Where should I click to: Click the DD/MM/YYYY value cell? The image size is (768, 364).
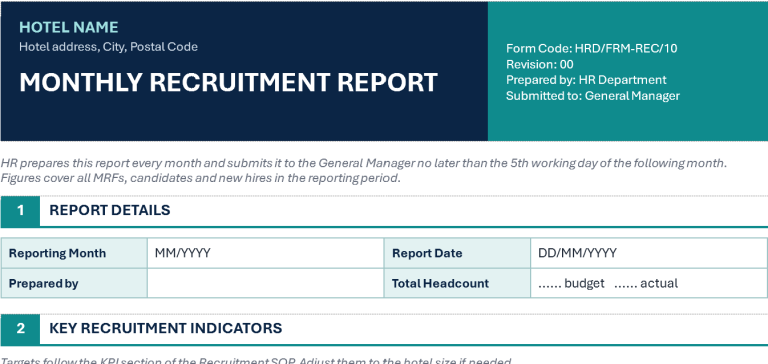(x=648, y=253)
